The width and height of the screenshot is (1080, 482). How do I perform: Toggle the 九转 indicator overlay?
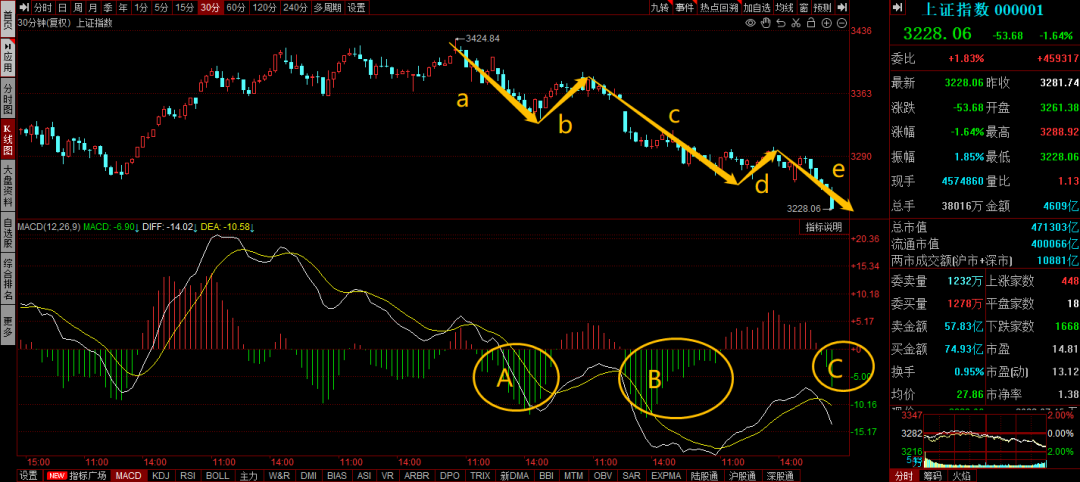[x=659, y=7]
